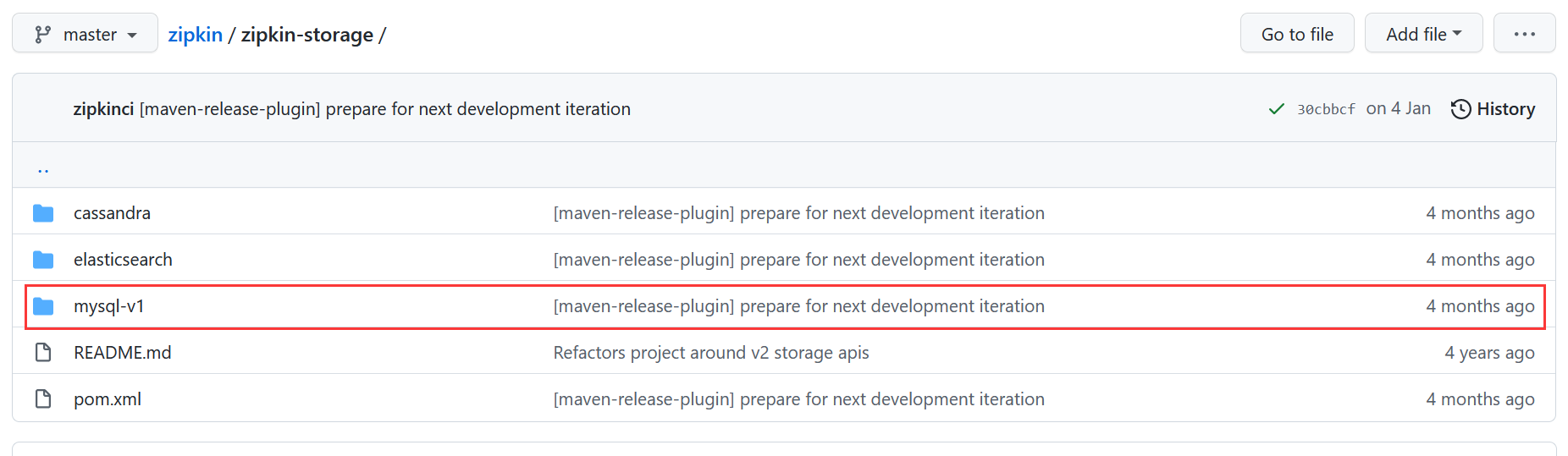Screen dimensions: 1568x456
Task: Click the README.md file icon
Action: 43,353
